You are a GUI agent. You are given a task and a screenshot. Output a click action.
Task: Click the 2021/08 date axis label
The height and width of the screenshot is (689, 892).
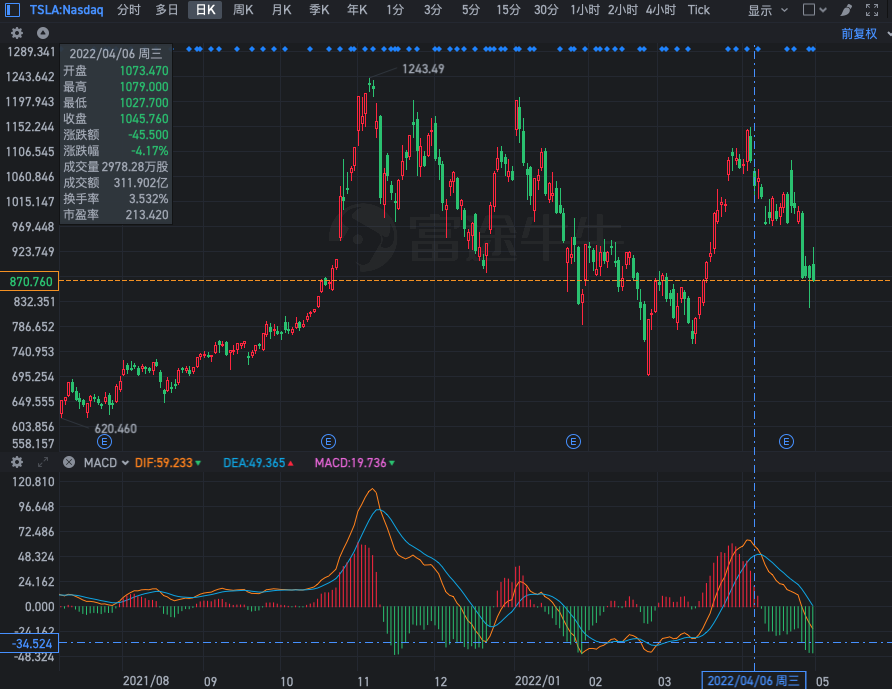(x=146, y=680)
